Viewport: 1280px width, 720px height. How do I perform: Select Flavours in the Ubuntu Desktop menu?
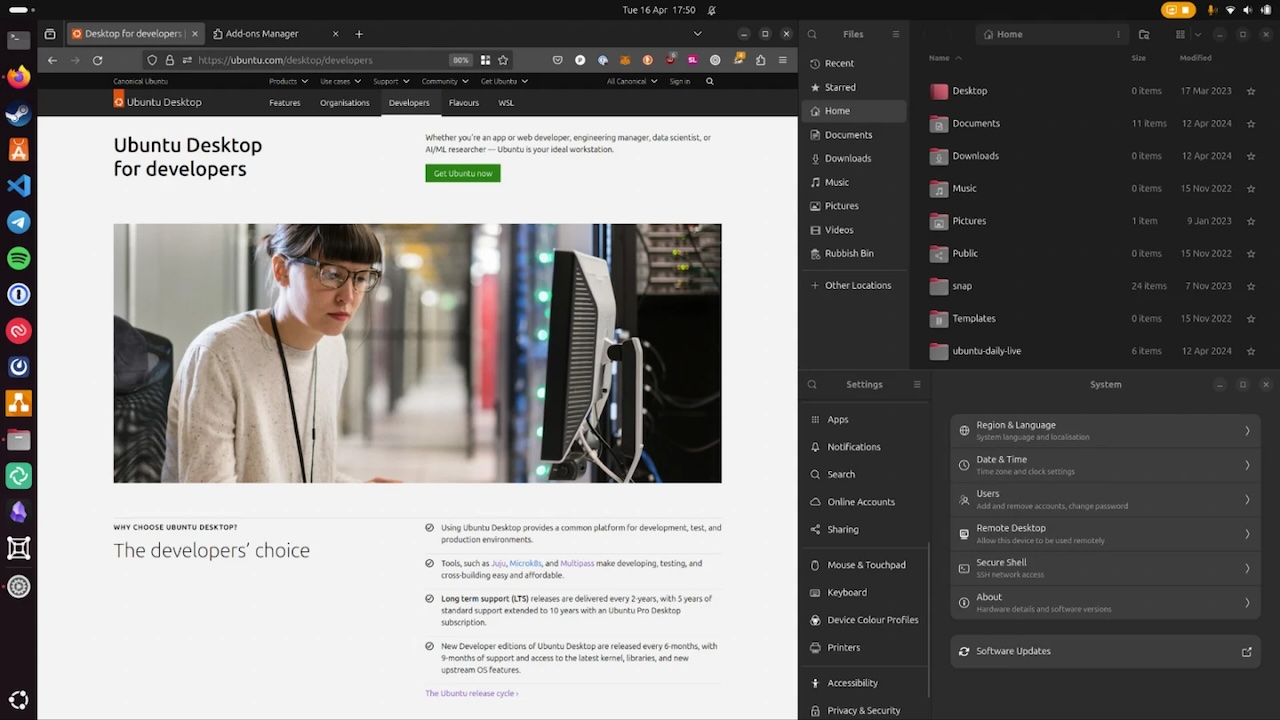[x=463, y=102]
